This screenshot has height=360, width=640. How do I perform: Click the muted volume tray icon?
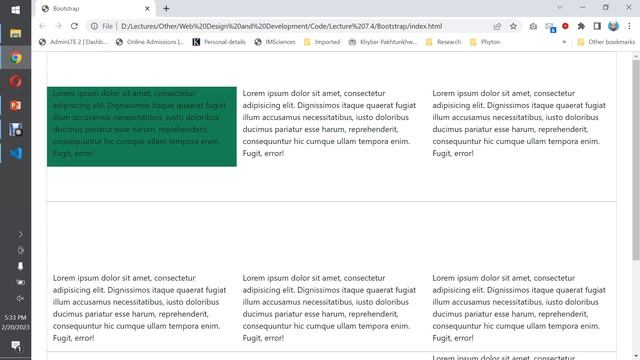[x=20, y=298]
